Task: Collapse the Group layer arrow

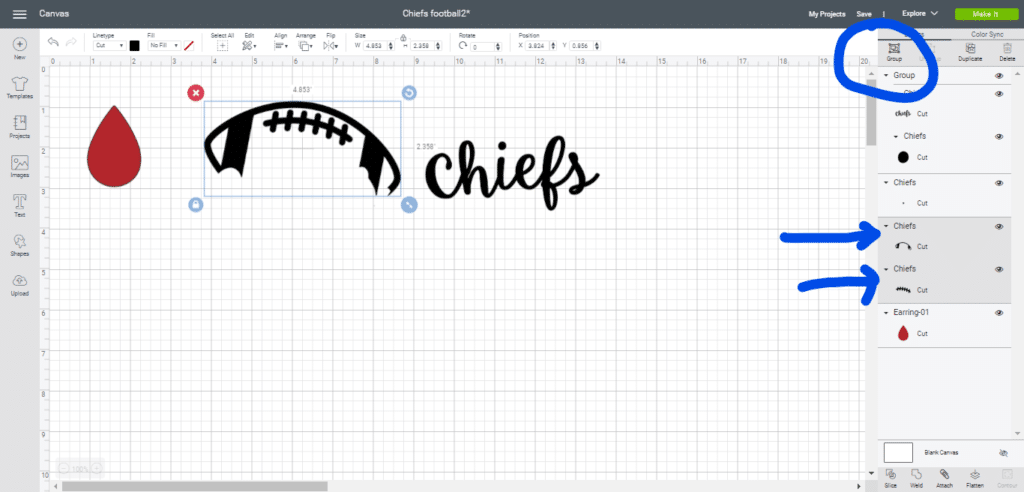Action: (x=886, y=76)
